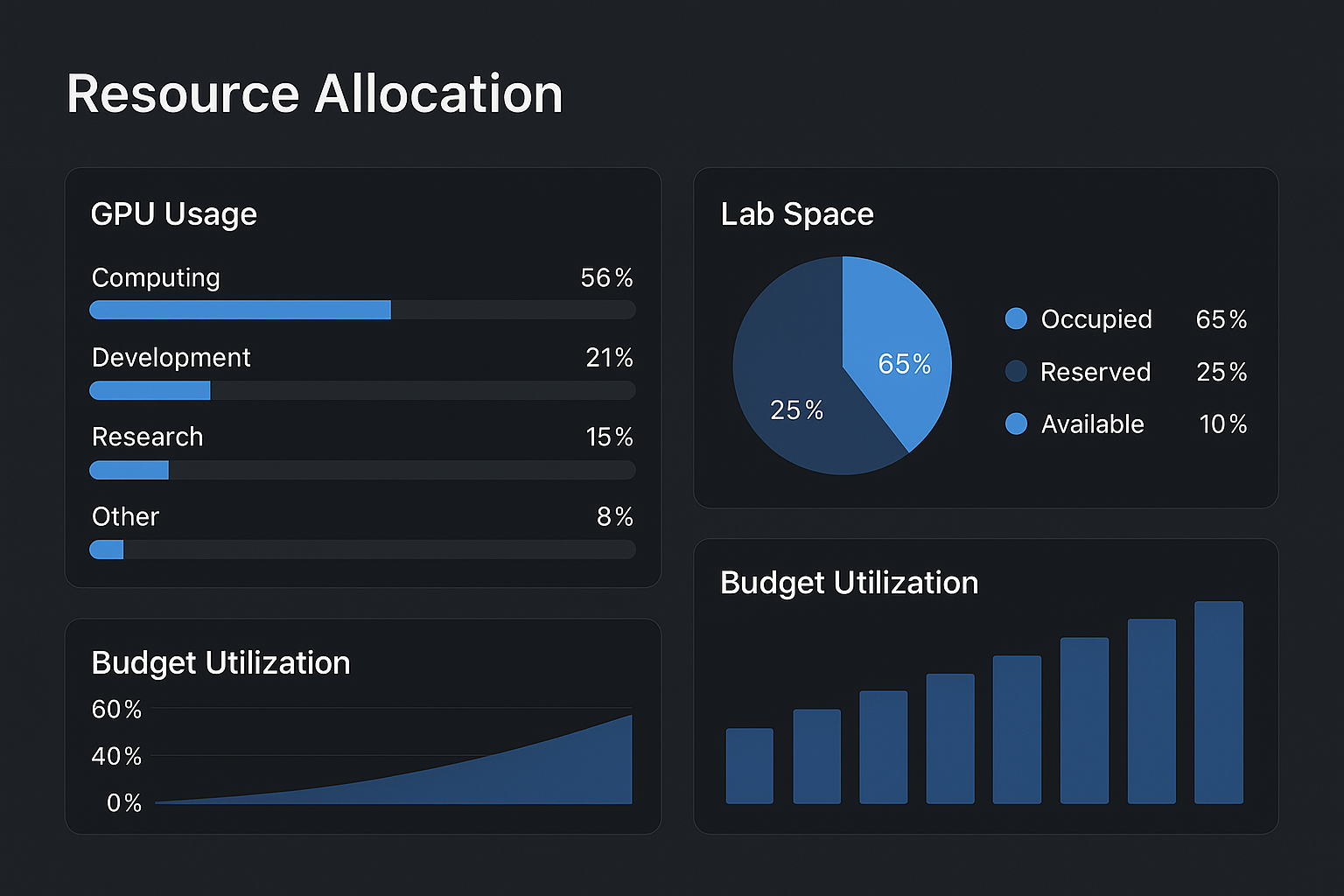Select the GPU Usage panel header
Viewport: 1344px width, 896px height.
click(x=174, y=213)
